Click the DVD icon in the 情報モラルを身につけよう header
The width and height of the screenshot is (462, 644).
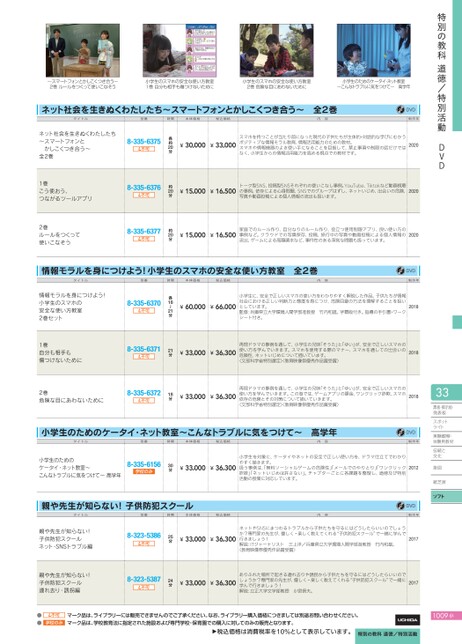[x=406, y=271]
